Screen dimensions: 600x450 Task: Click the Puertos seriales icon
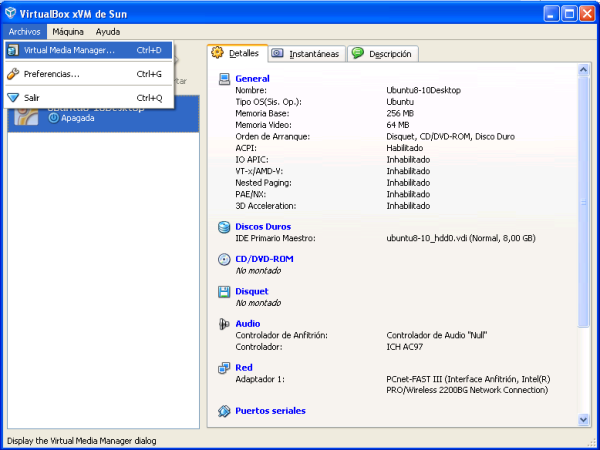(x=224, y=410)
